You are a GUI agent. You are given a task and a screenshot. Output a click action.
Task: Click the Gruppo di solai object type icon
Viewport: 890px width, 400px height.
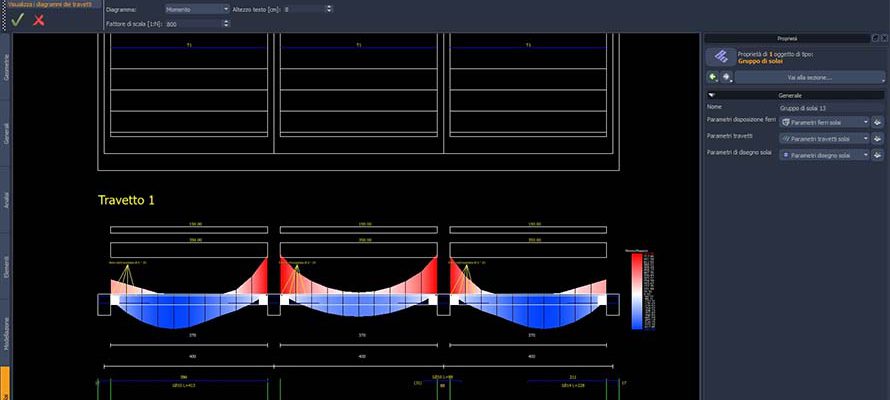pyautogui.click(x=721, y=57)
